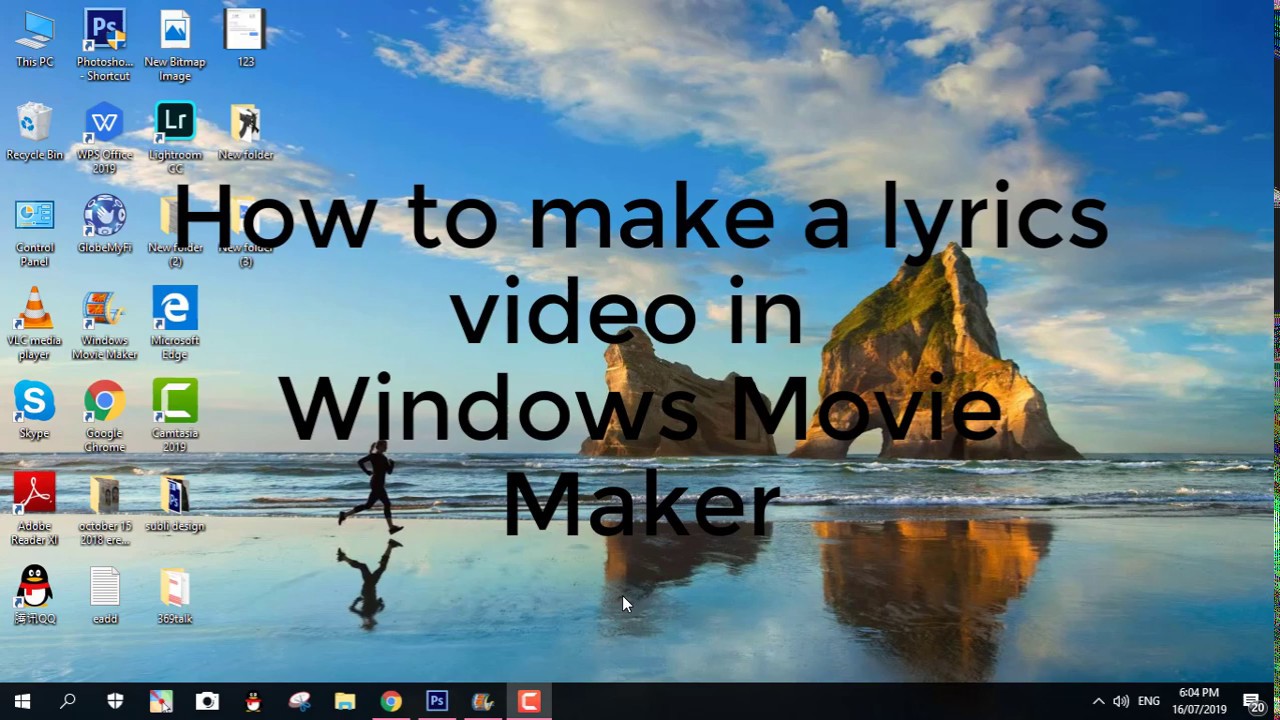Select the Adobe Reader XI icon
Screen dimensions: 1280x720
[34, 510]
